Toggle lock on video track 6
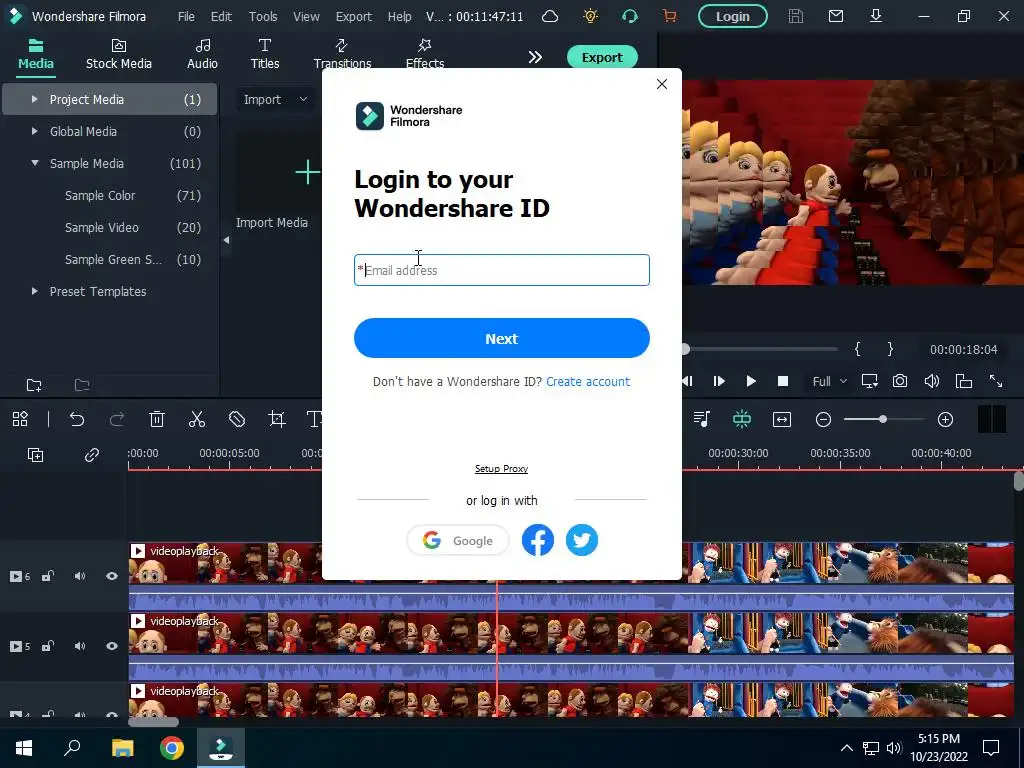 coord(48,576)
